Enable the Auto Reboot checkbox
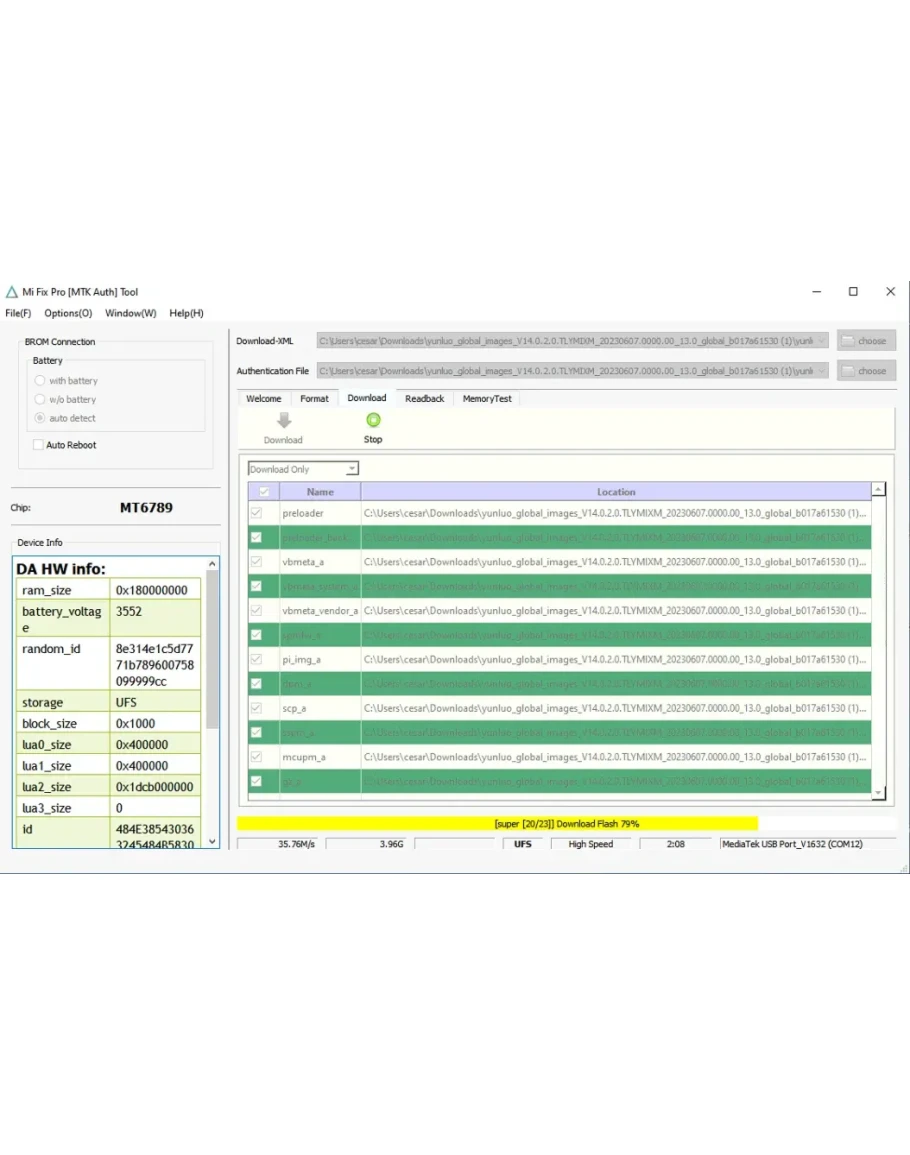Image resolution: width=910 pixels, height=1155 pixels. click(x=39, y=445)
